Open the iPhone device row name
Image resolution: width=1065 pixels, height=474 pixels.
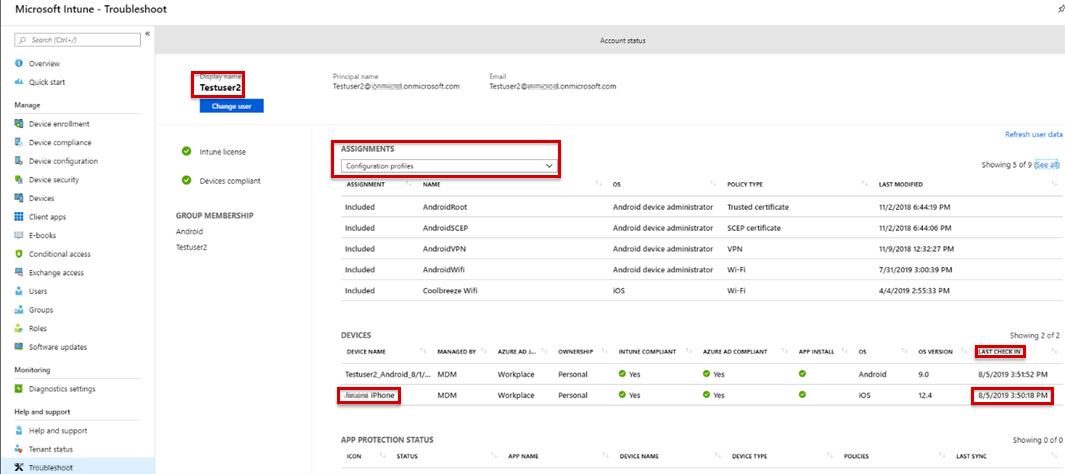click(x=370, y=395)
